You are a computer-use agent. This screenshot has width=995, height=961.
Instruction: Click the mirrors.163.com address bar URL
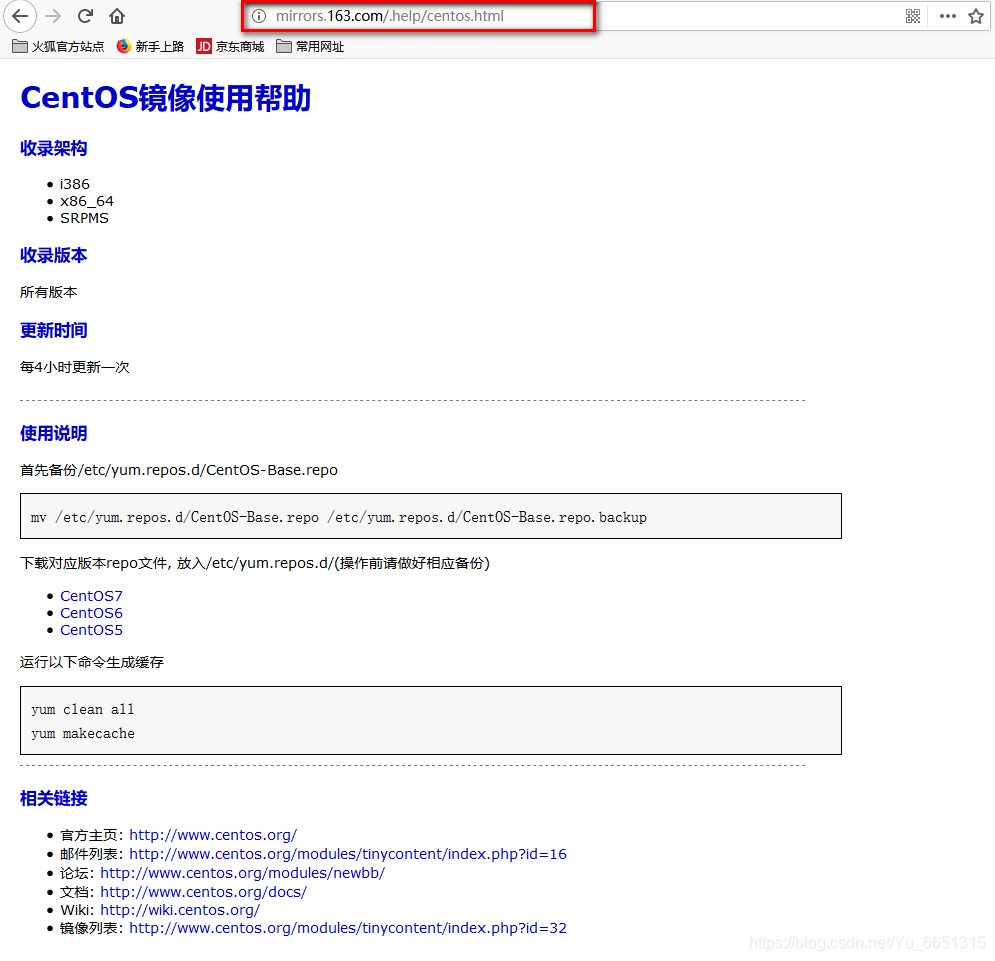390,16
